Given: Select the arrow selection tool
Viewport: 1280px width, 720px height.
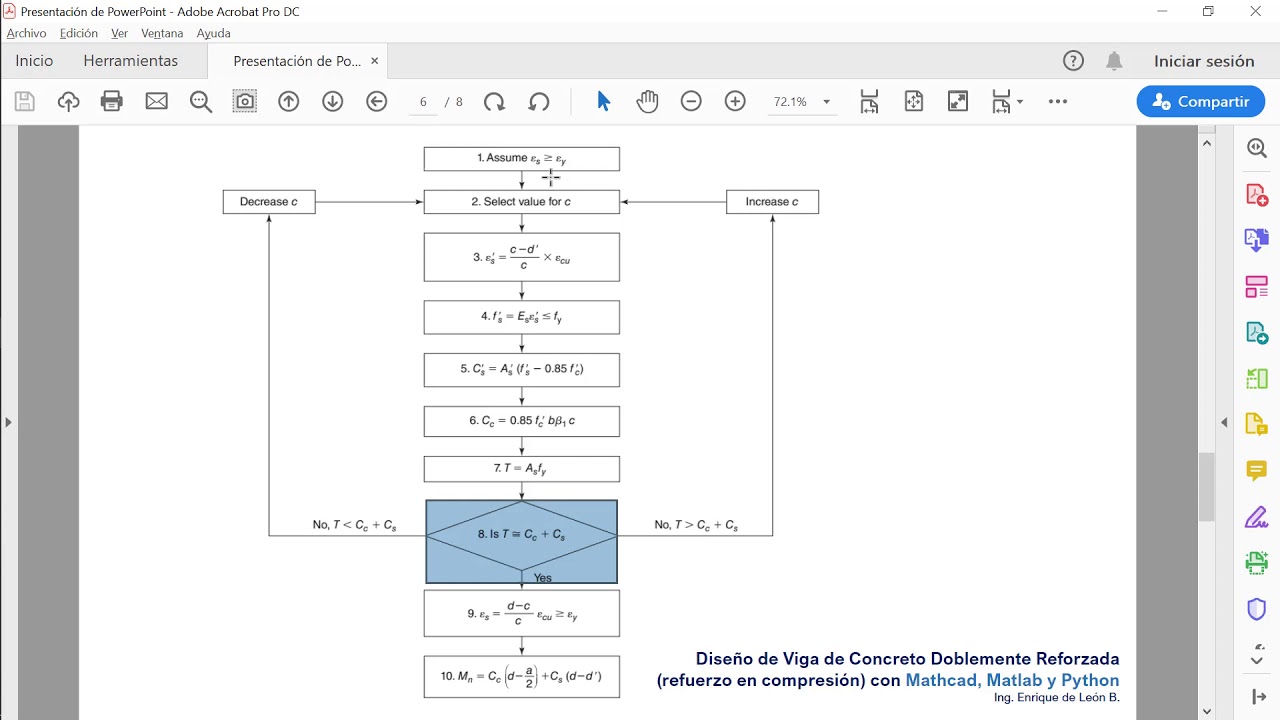Looking at the screenshot, I should coord(603,101).
